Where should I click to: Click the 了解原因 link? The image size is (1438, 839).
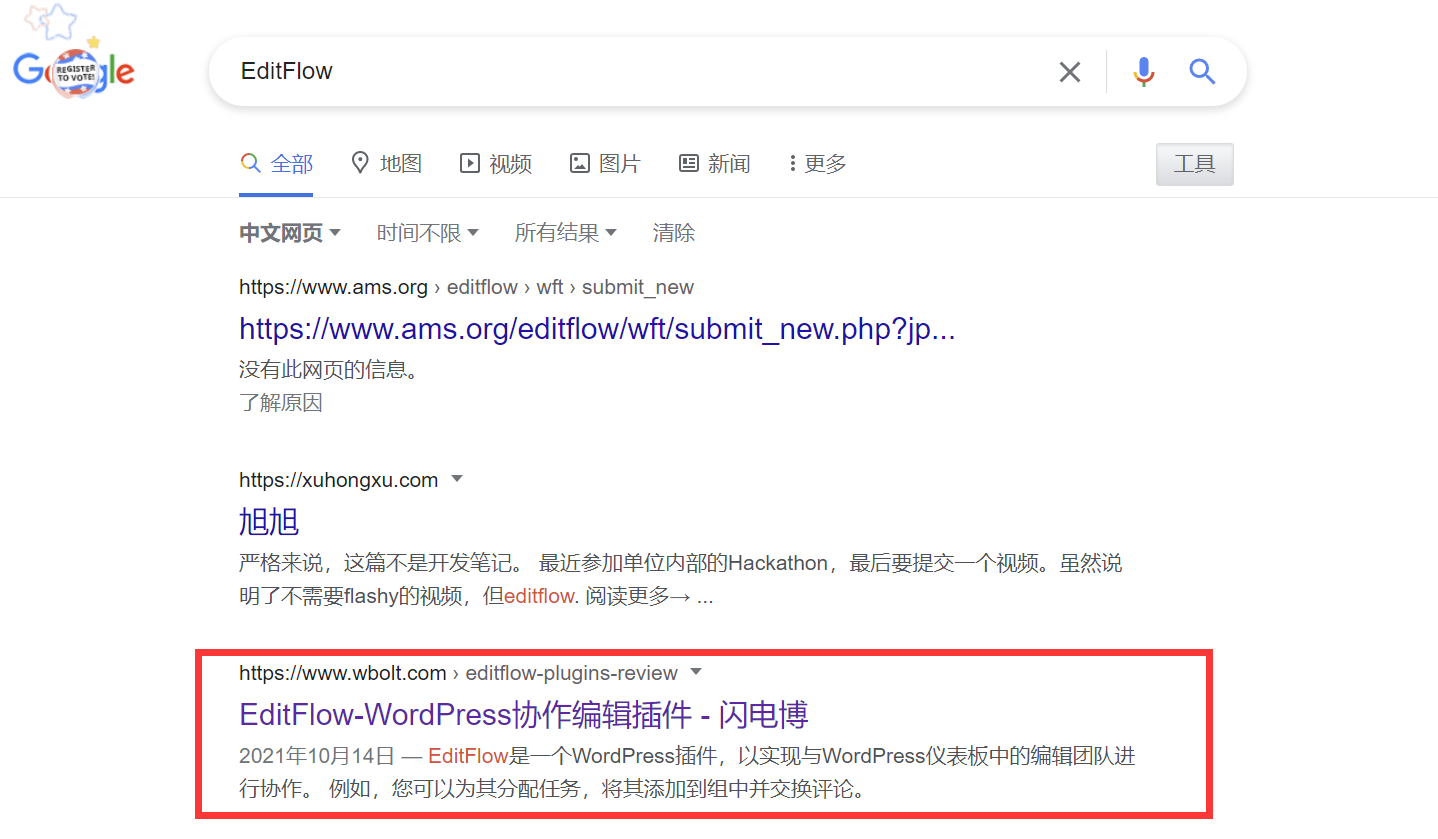pos(281,401)
